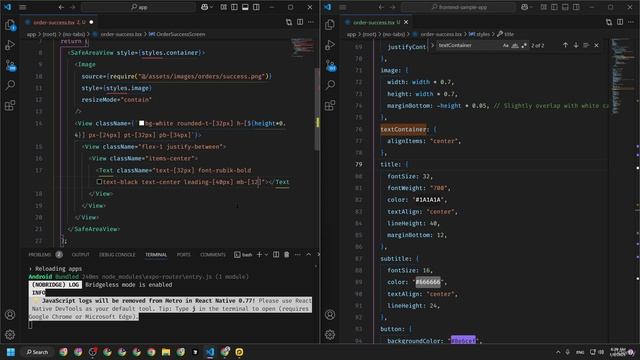Close tab order-success.tsx in right window
The width and height of the screenshot is (640, 360).
[x=406, y=22]
